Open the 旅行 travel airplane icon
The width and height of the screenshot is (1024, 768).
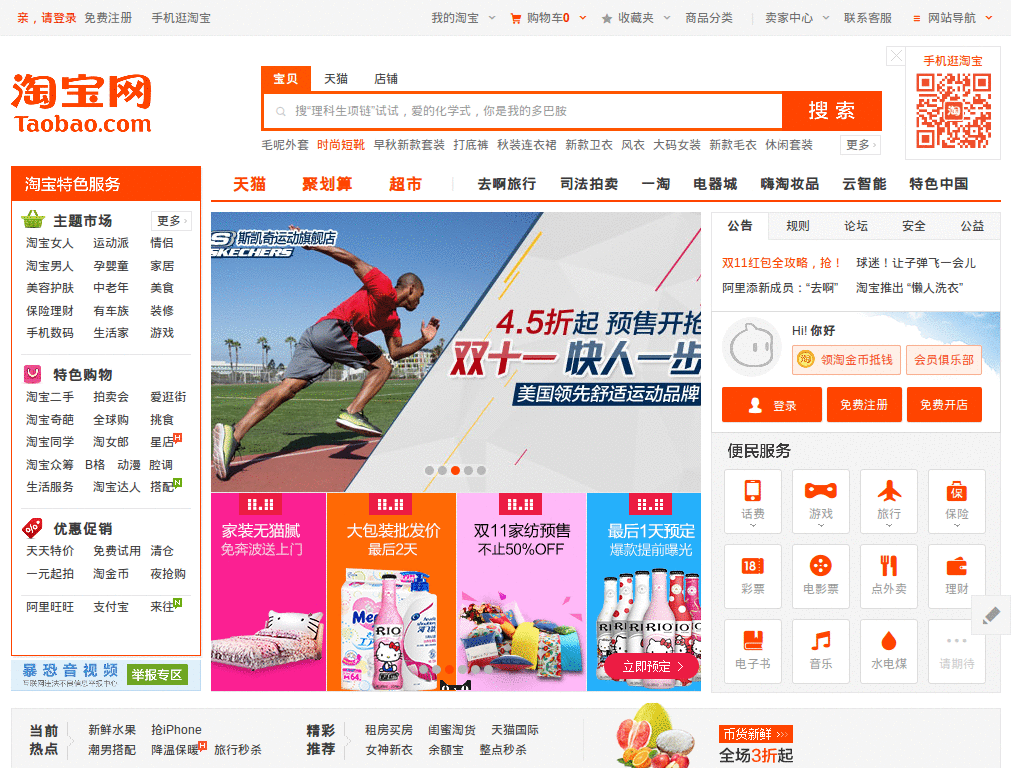click(x=888, y=500)
